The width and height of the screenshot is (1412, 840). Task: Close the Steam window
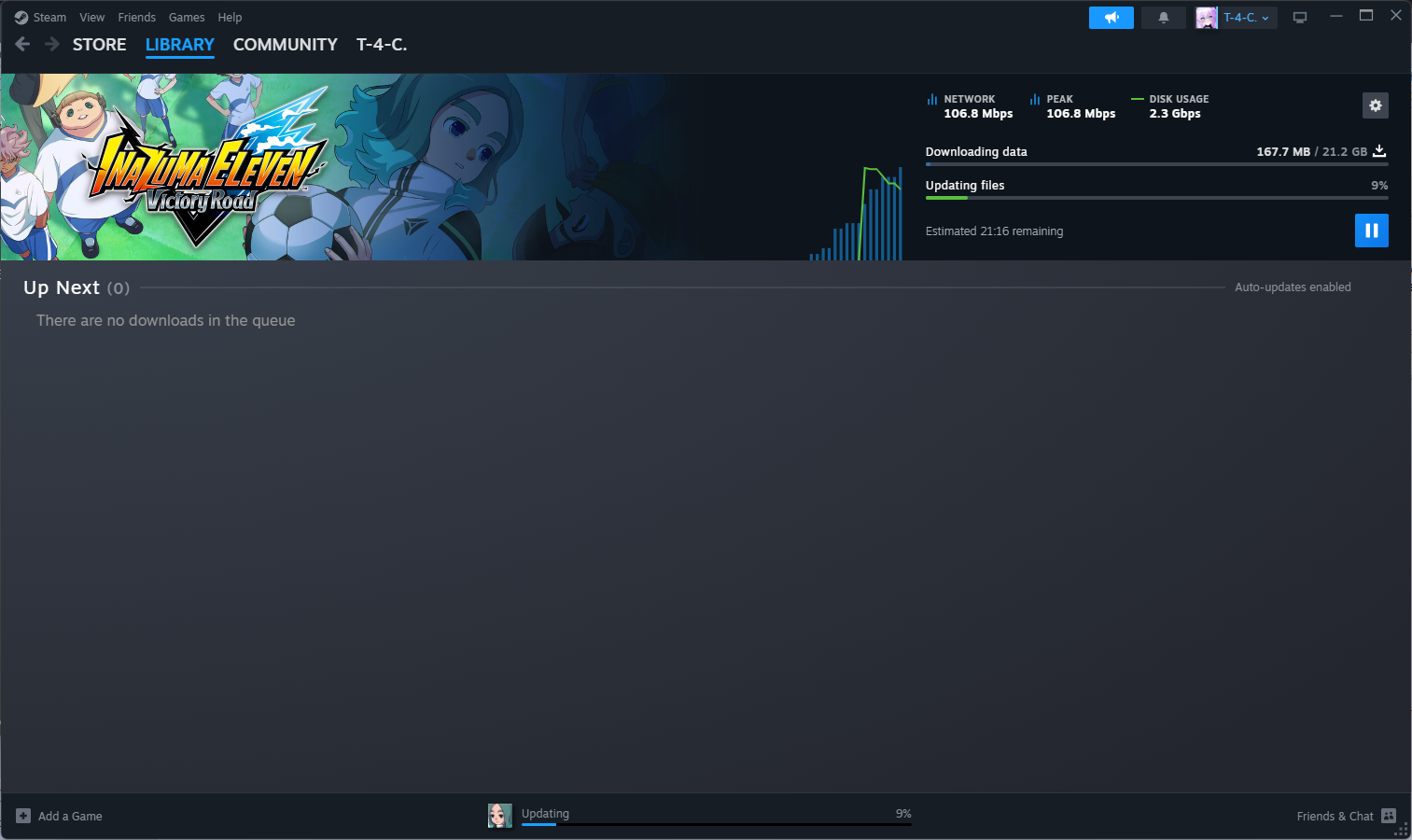[x=1396, y=16]
